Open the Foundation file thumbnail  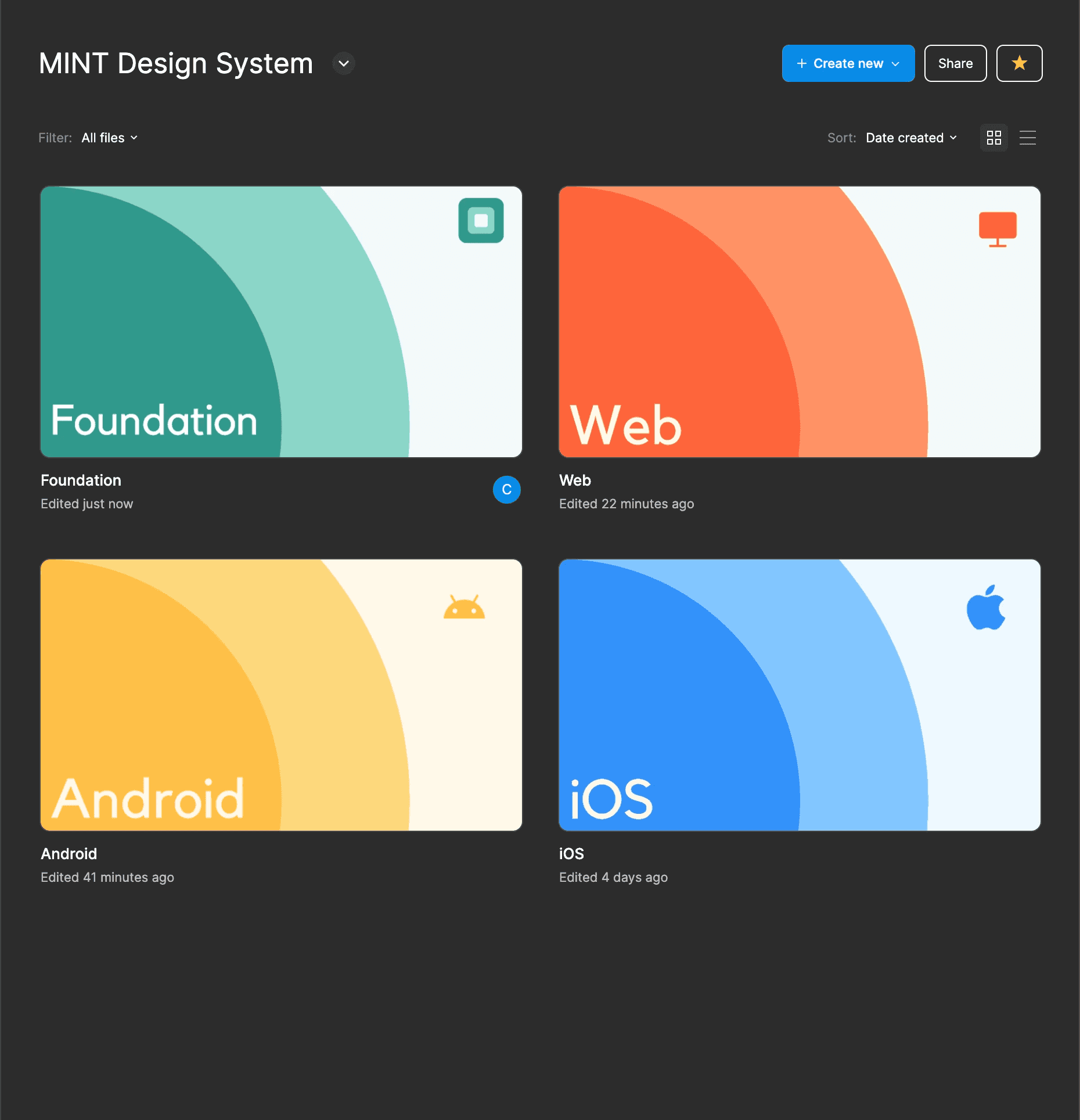pos(282,322)
